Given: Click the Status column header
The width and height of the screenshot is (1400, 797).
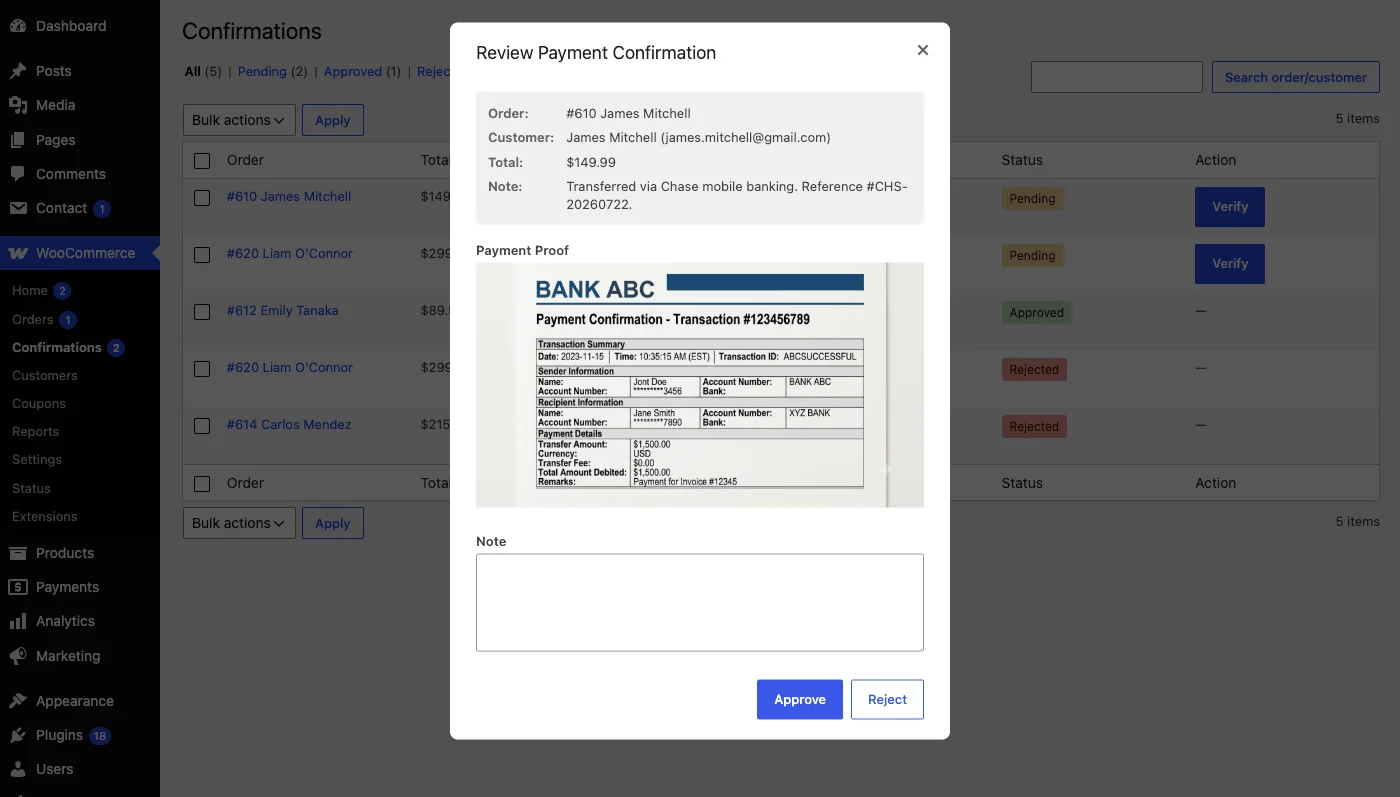Looking at the screenshot, I should tap(1022, 160).
